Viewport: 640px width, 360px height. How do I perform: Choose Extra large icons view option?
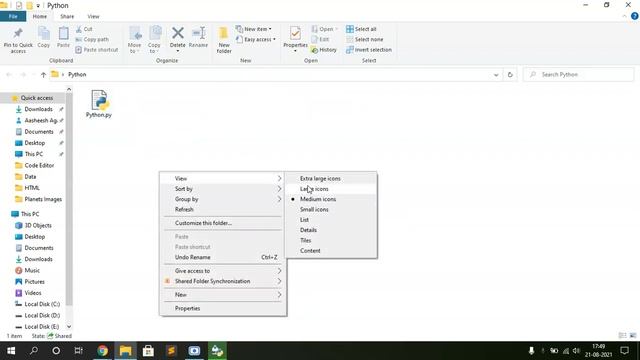[x=331, y=178]
